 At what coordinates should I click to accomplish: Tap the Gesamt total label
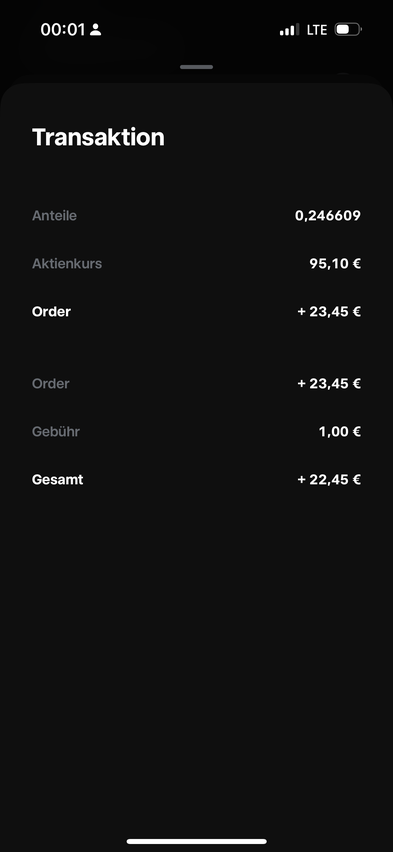(58, 480)
